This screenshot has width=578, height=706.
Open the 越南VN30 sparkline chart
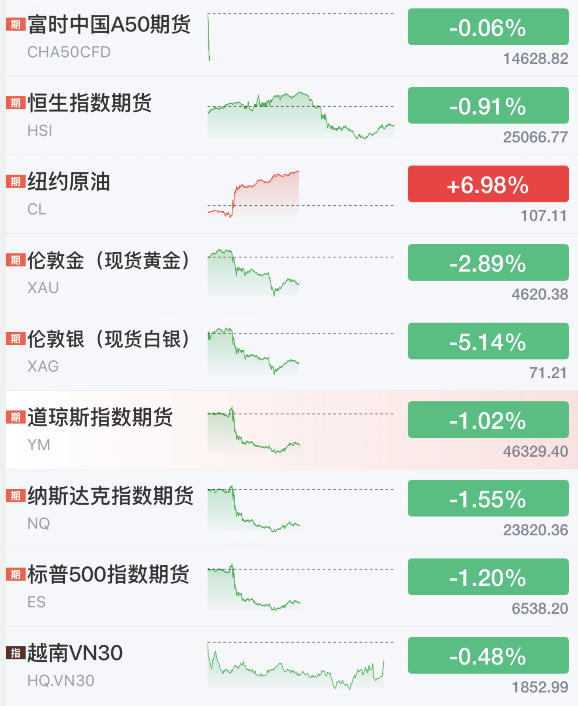coord(296,666)
